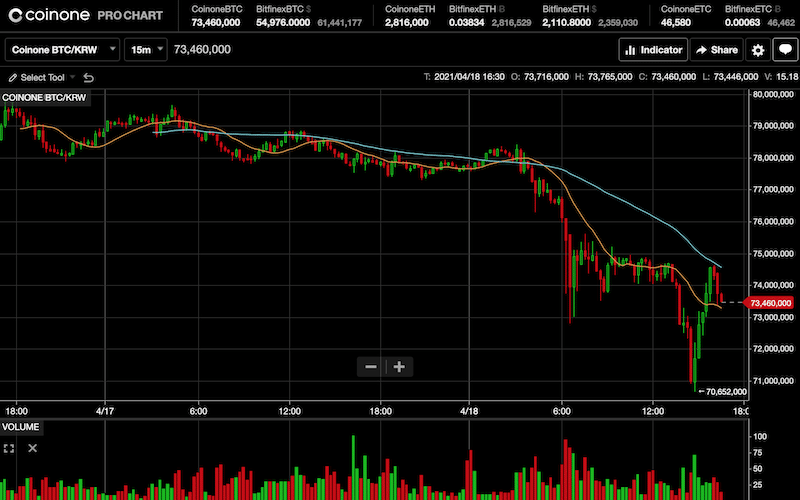Click the 75,000,000 price axis label
The image size is (800, 500).
tap(773, 254)
